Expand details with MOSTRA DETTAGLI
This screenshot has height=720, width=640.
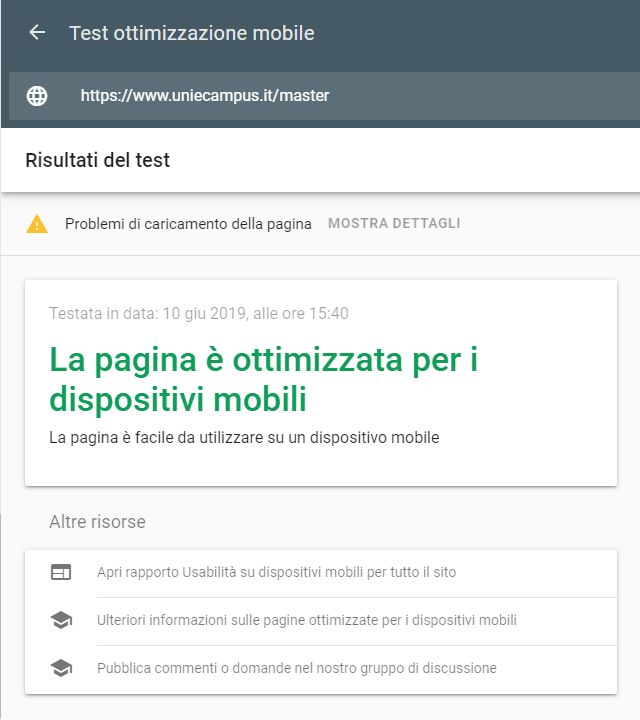394,223
